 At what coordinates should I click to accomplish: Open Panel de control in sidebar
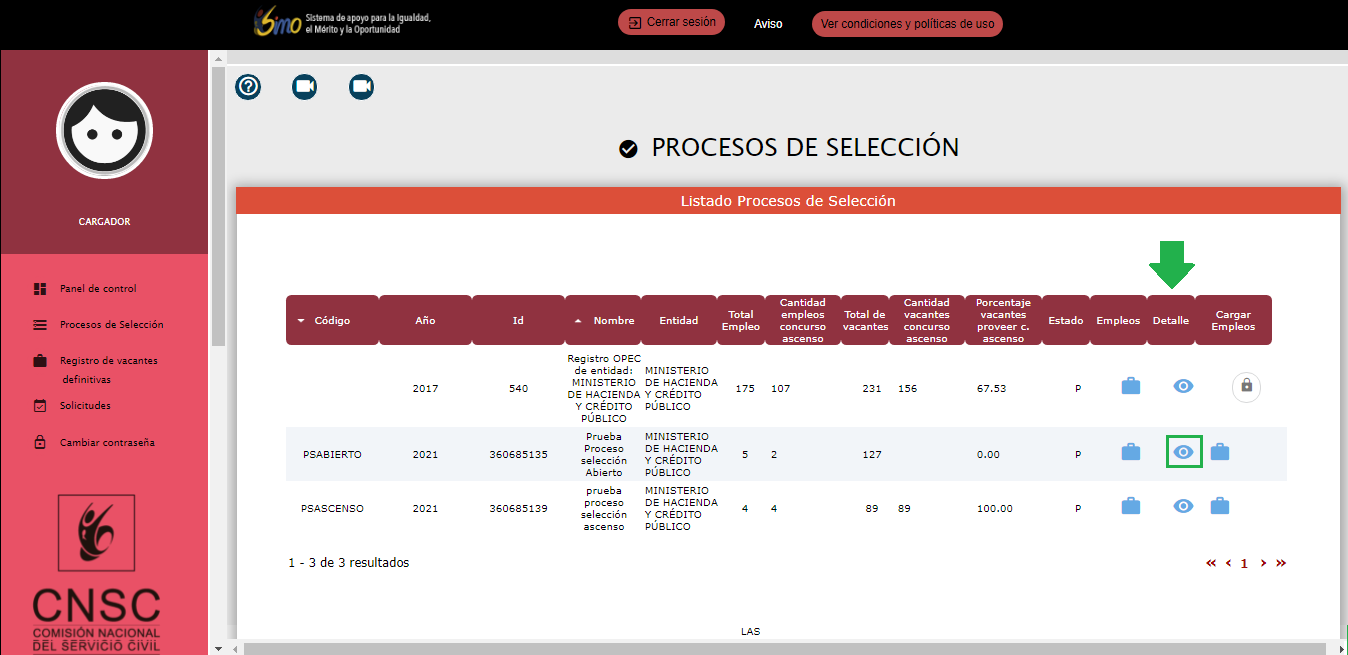pos(98,289)
